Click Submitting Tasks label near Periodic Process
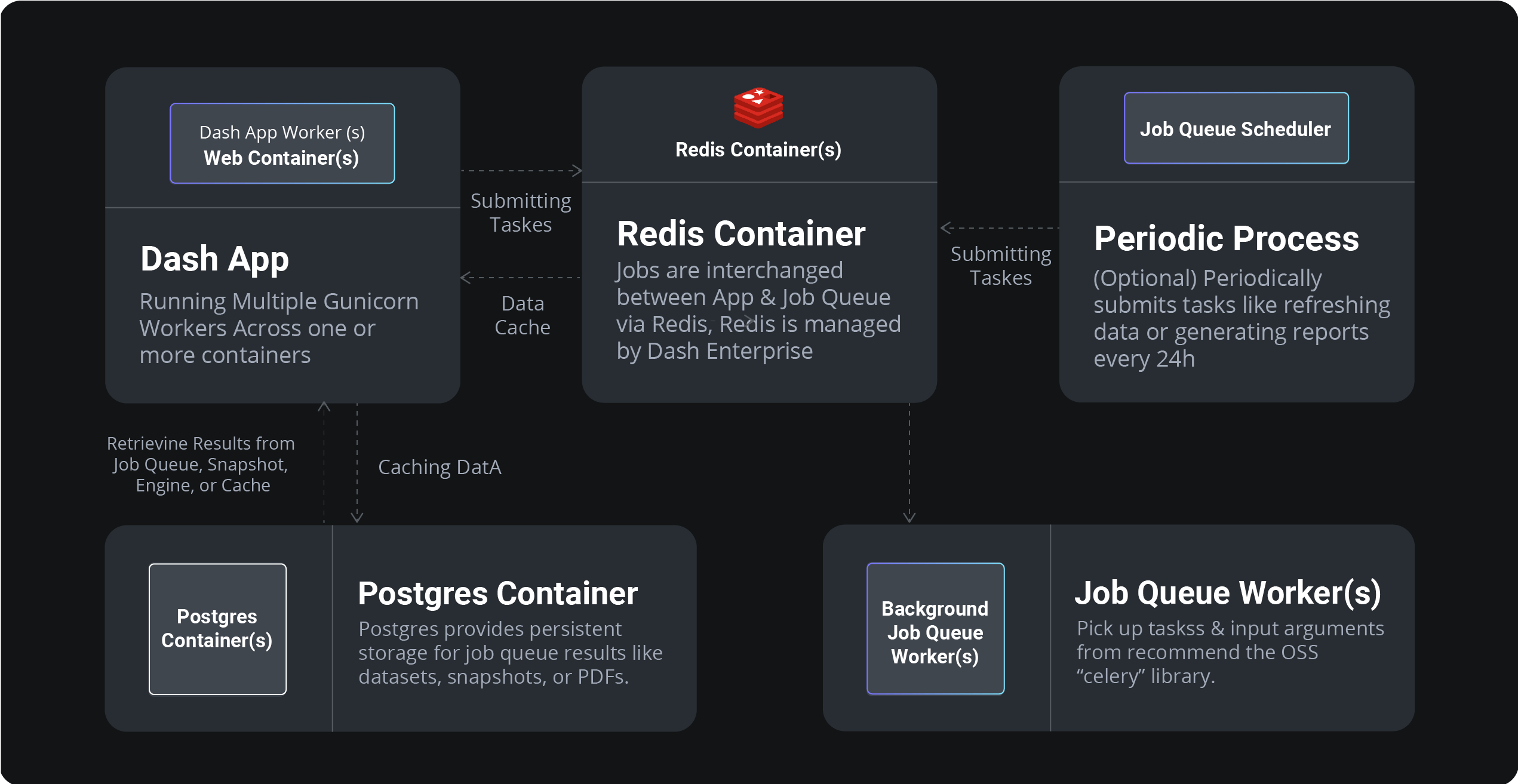Image resolution: width=1518 pixels, height=784 pixels. (1000, 266)
